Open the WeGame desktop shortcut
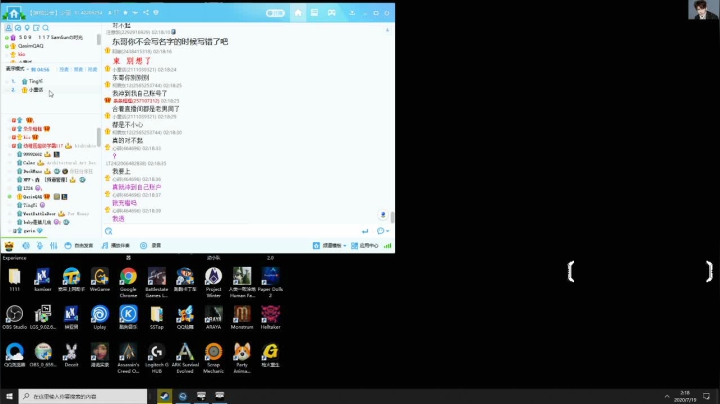The image size is (720, 404). 100,280
